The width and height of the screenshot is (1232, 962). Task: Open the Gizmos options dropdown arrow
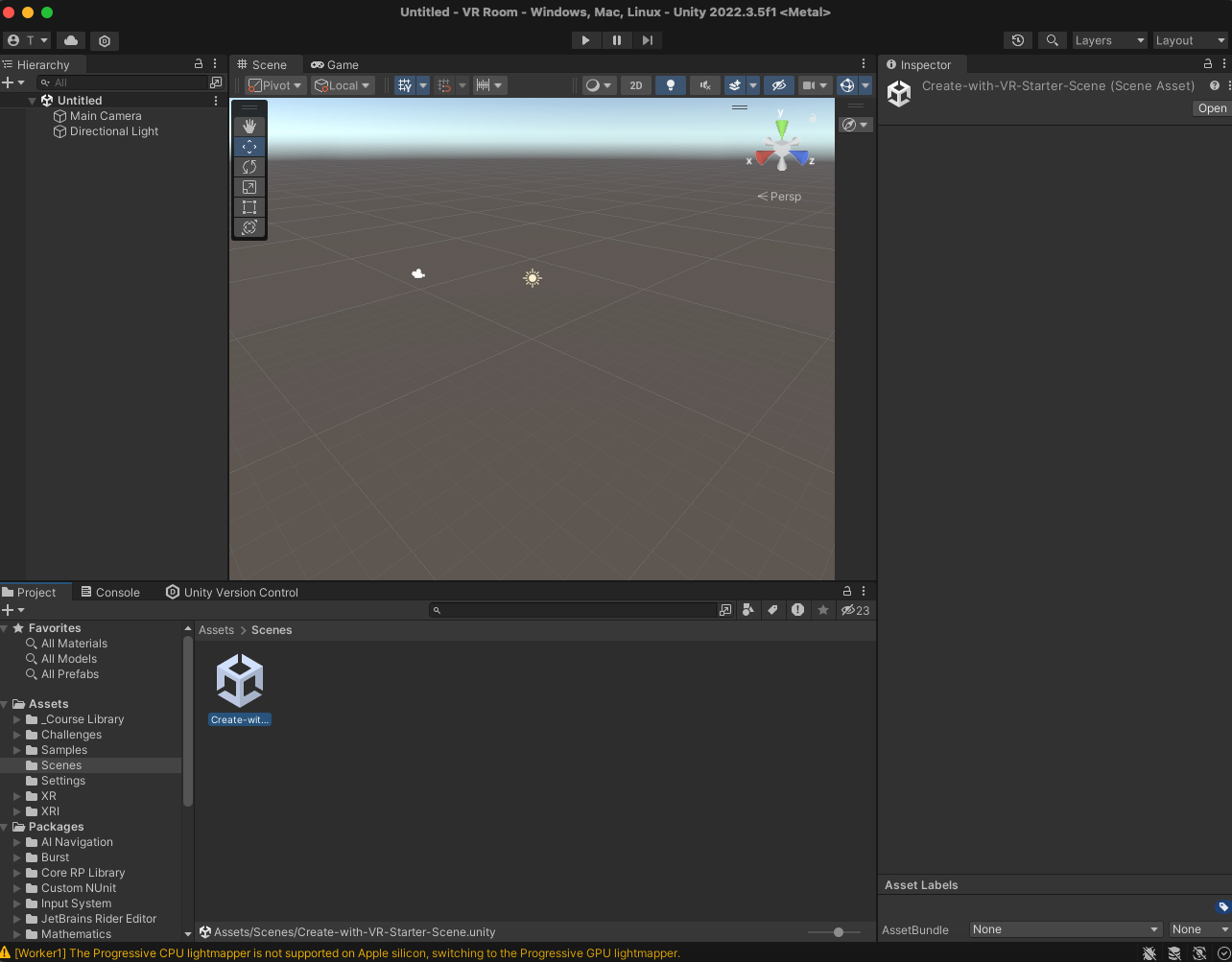click(865, 85)
